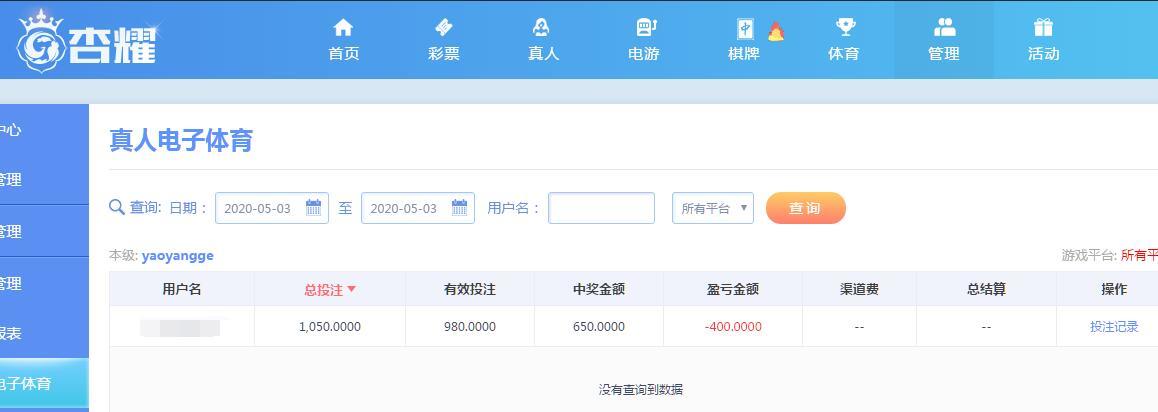Open the 所有平台 platform dropdown
The height and width of the screenshot is (412, 1158).
pyautogui.click(x=713, y=208)
